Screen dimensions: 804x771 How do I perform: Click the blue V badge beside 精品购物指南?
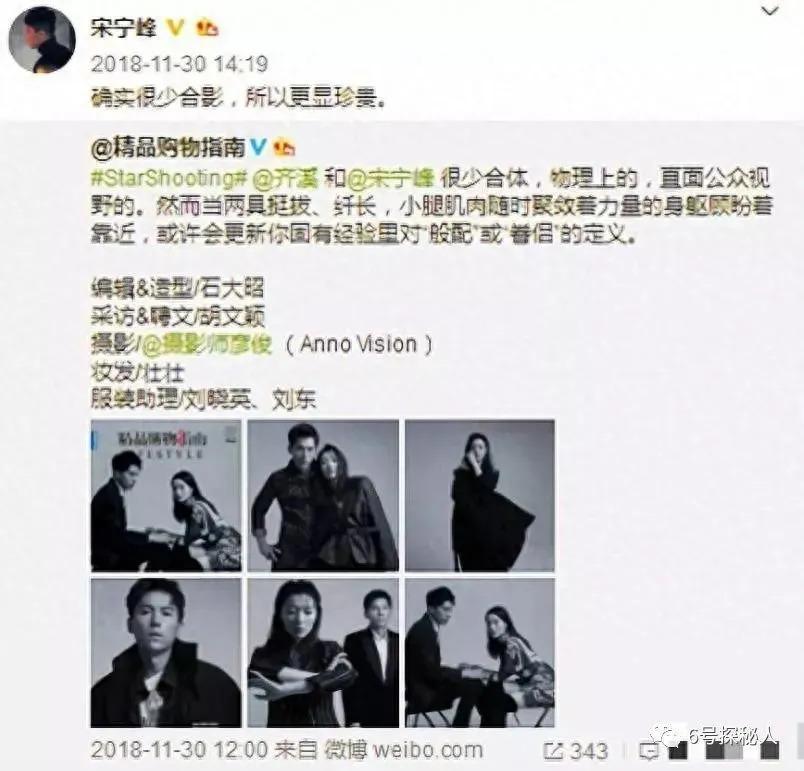(258, 148)
